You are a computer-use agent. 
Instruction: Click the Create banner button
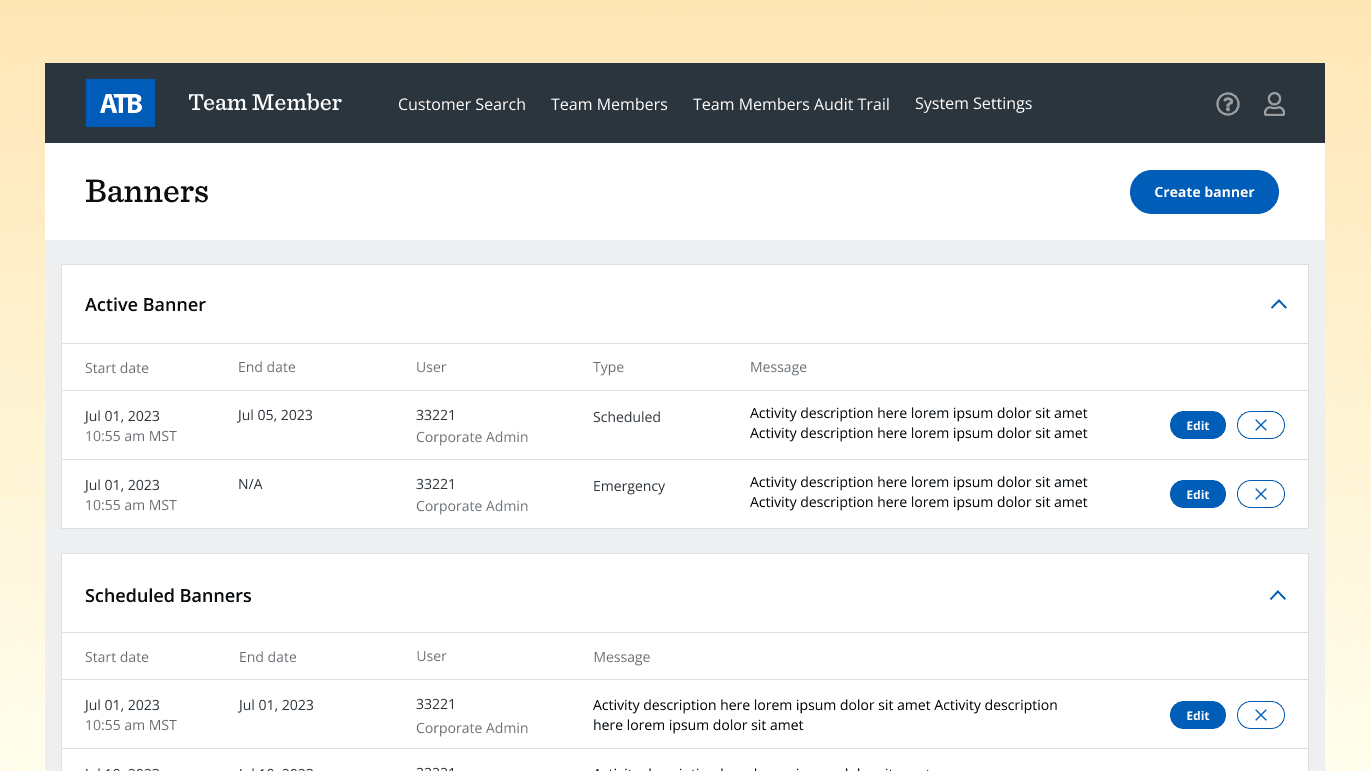1204,192
